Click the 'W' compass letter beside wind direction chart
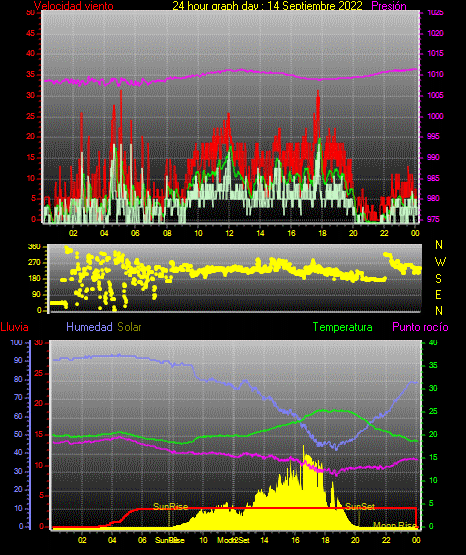The width and height of the screenshot is (466, 555). (x=440, y=262)
